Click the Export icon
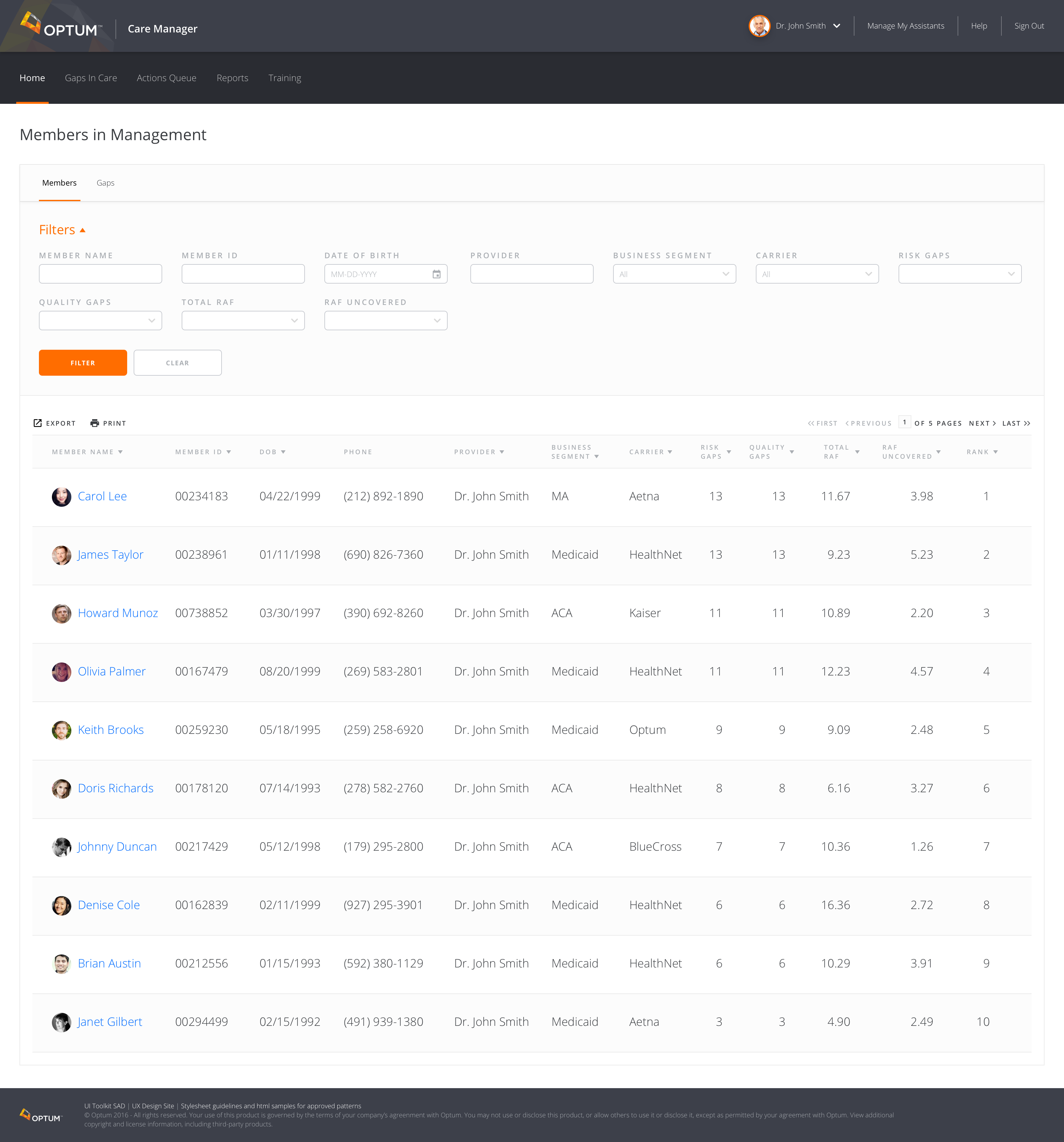Image resolution: width=1064 pixels, height=1142 pixels. point(37,423)
